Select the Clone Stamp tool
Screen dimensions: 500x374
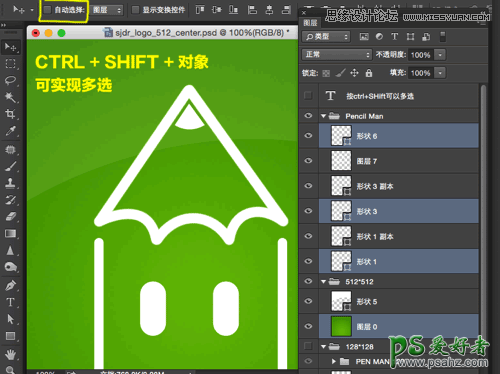(10, 183)
